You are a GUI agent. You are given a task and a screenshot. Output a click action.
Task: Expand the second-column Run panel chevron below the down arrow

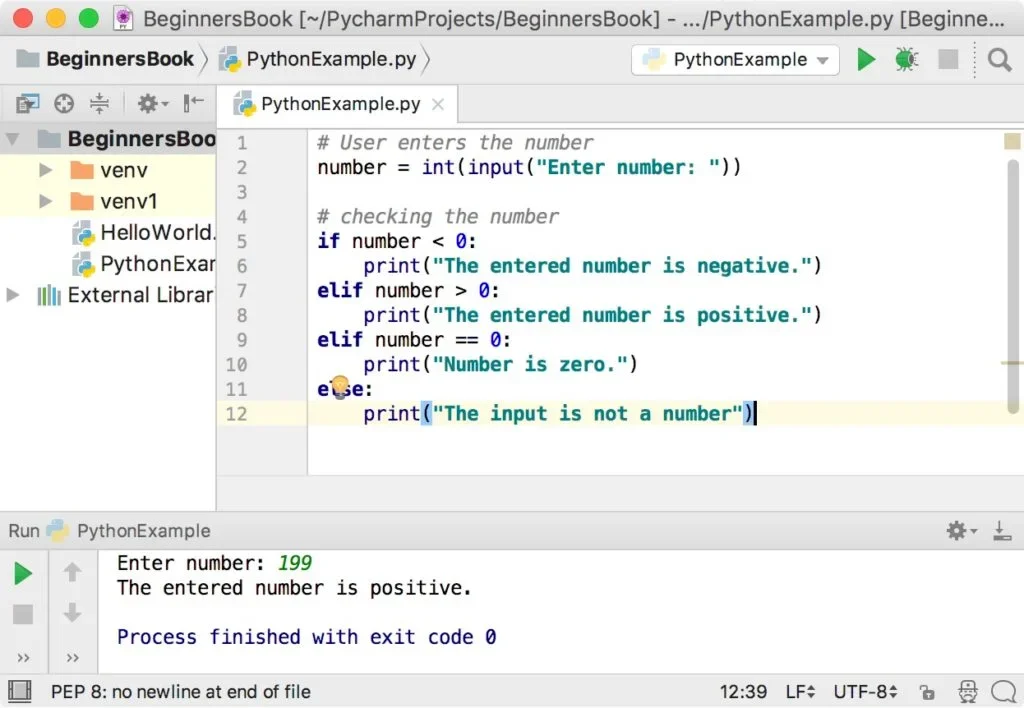[72, 658]
